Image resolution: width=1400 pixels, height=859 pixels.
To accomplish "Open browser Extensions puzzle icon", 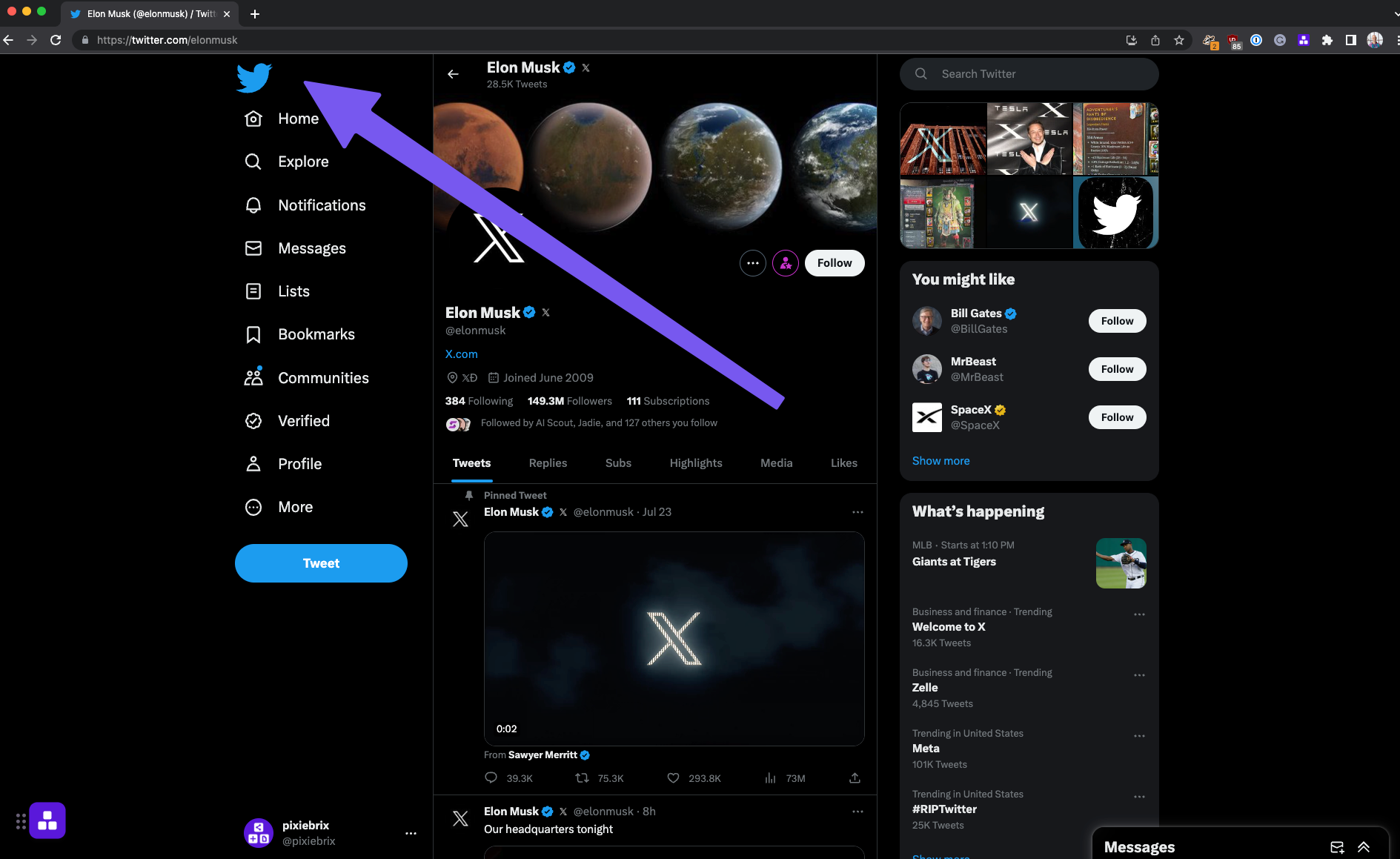I will [1327, 40].
